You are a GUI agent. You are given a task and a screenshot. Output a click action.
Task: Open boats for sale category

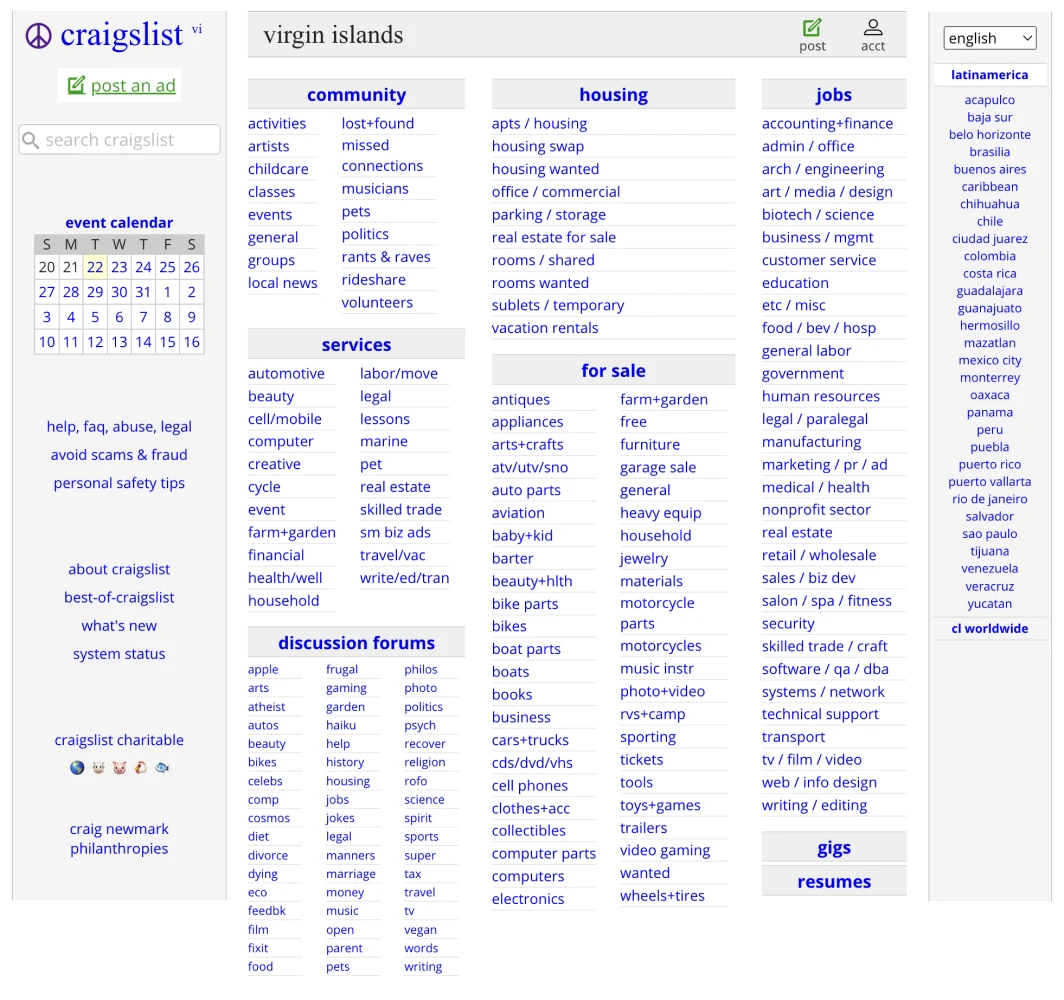tap(510, 672)
